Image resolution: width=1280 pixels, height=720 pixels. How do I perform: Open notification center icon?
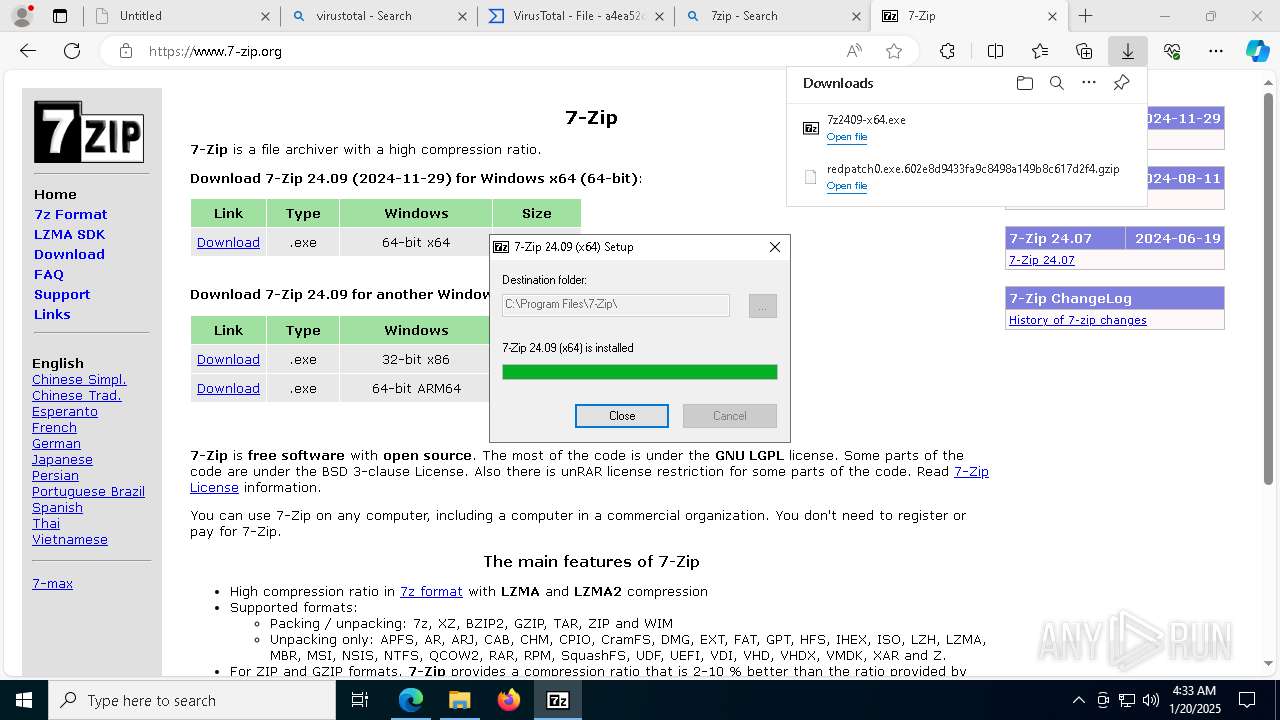(x=1247, y=700)
